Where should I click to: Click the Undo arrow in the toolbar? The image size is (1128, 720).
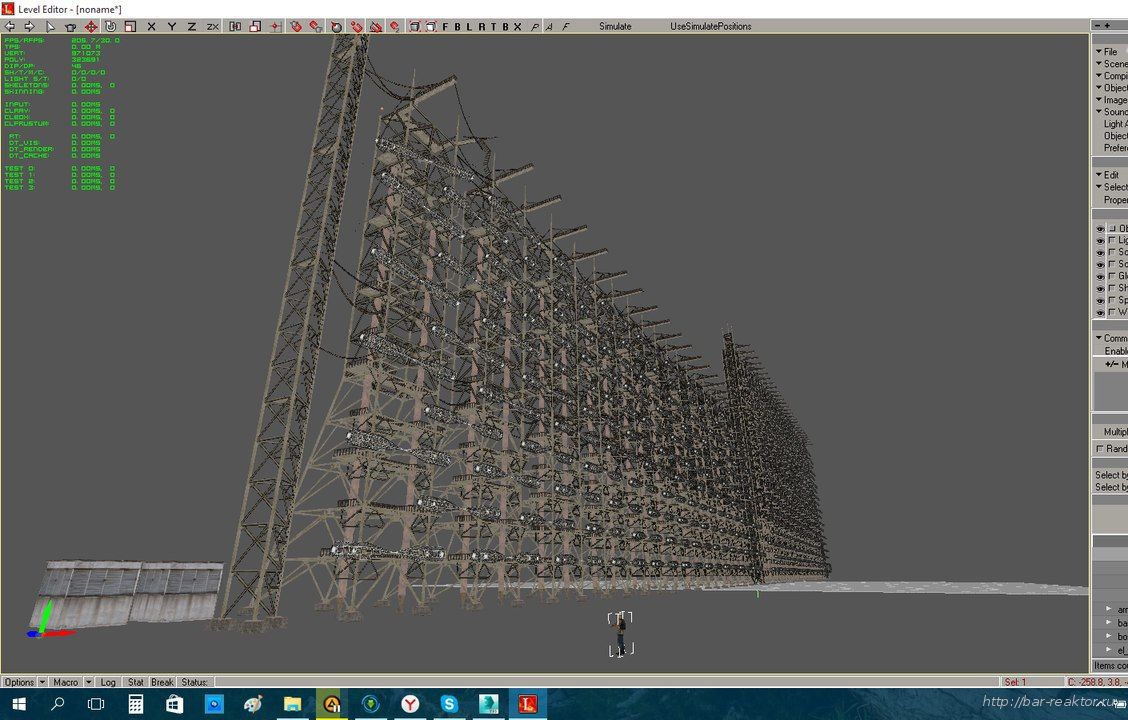click(10, 26)
